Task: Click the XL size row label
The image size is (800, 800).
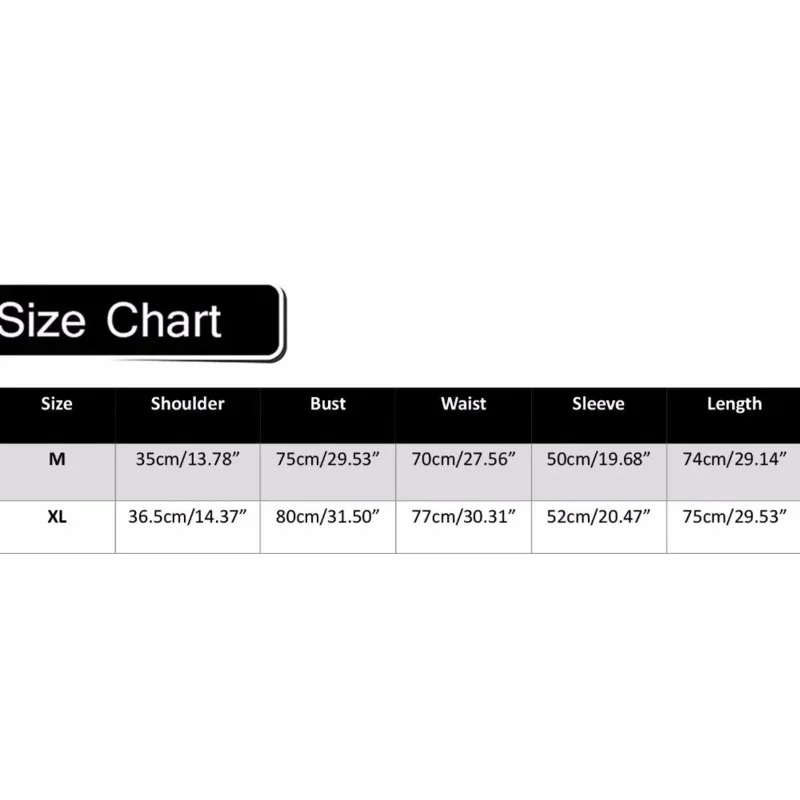Action: click(57, 516)
